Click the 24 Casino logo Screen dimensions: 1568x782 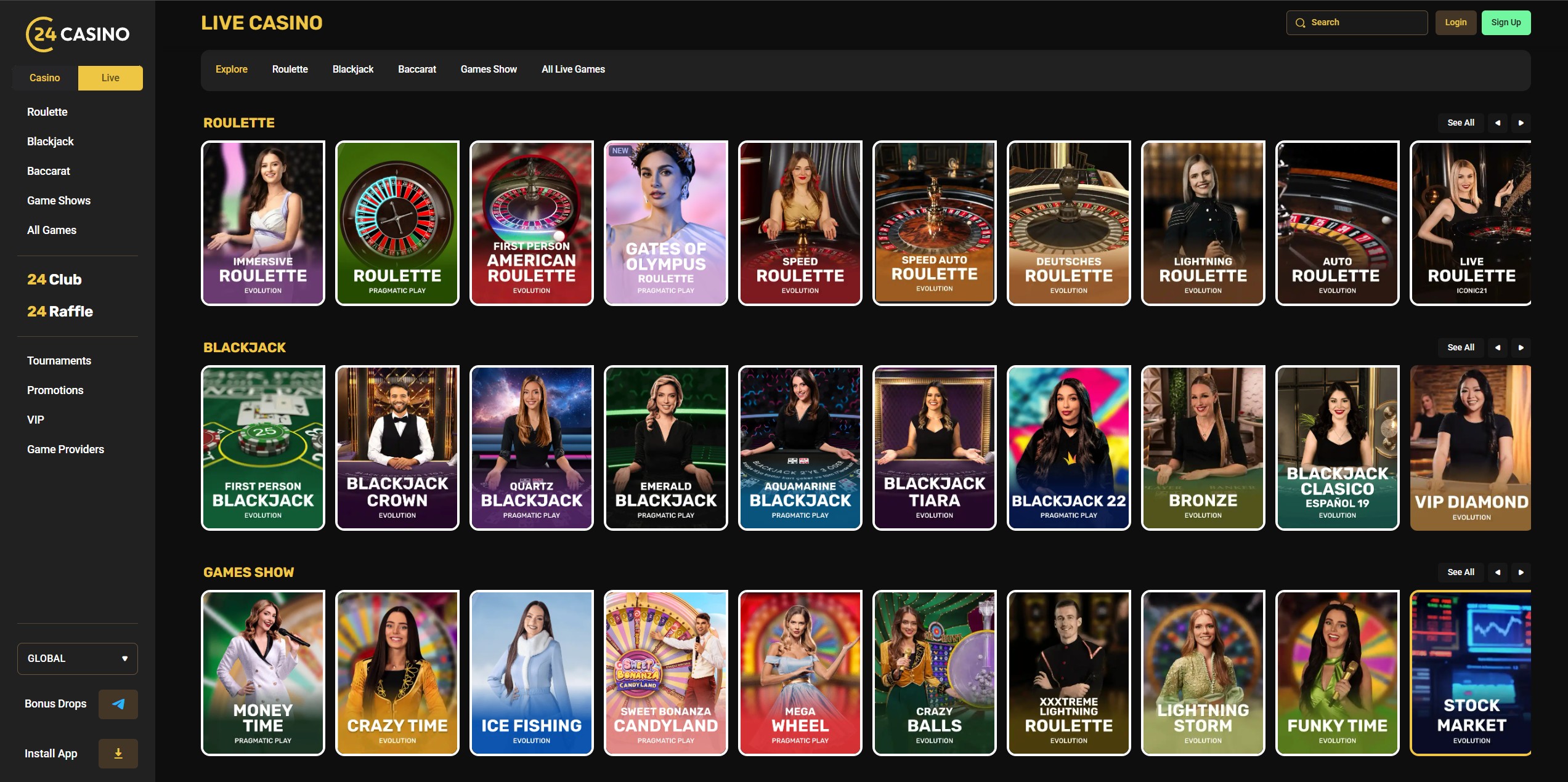click(78, 34)
